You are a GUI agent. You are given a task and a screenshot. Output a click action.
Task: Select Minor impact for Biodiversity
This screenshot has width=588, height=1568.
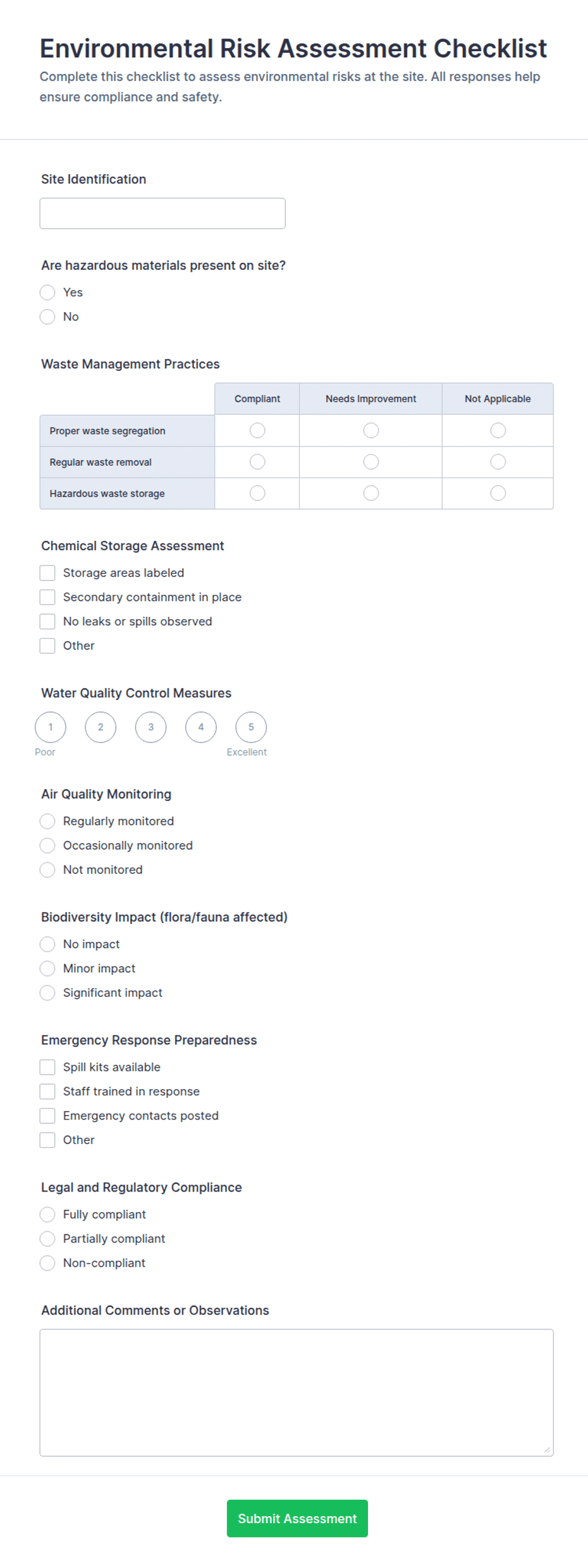pyautogui.click(x=47, y=968)
